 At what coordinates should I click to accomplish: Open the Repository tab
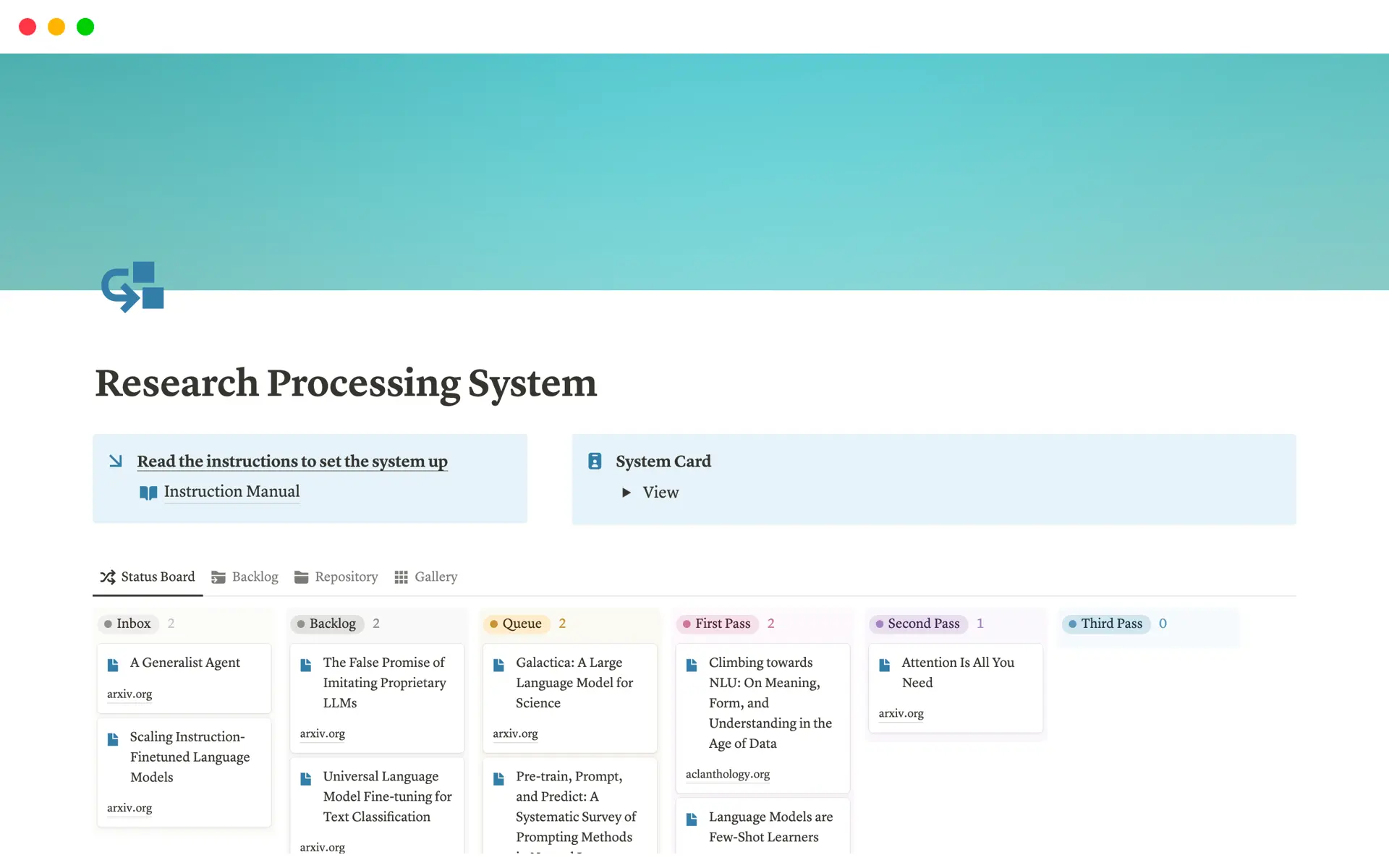(x=346, y=576)
